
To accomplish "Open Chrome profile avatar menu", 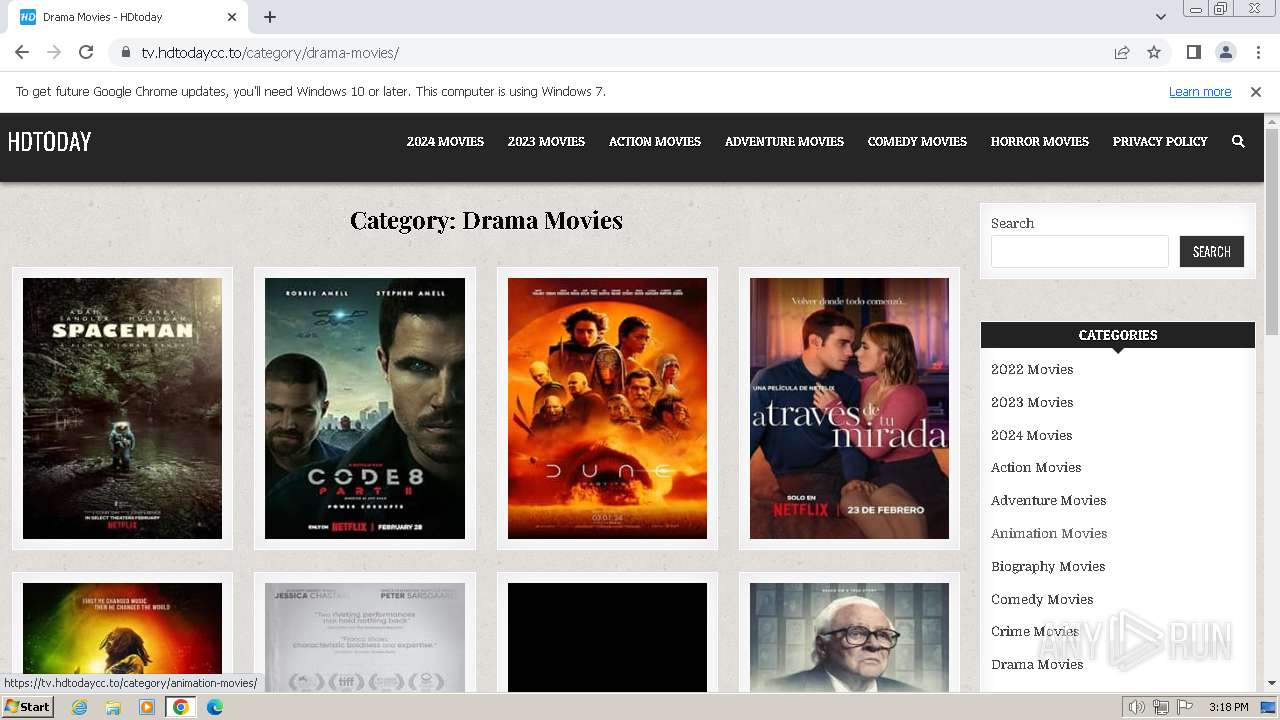I will pyautogui.click(x=1225, y=52).
